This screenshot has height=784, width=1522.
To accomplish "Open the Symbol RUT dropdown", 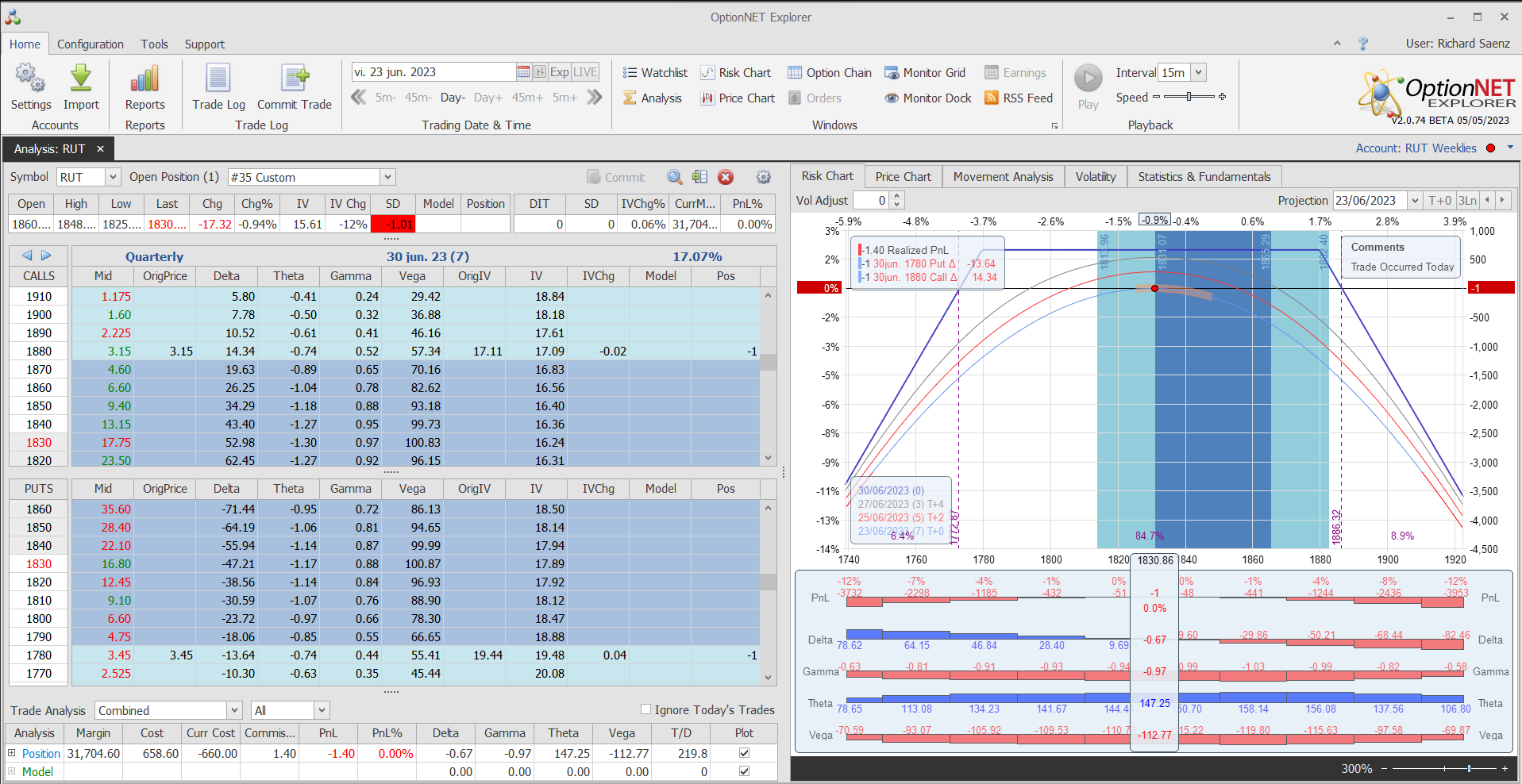I will pyautogui.click(x=113, y=178).
